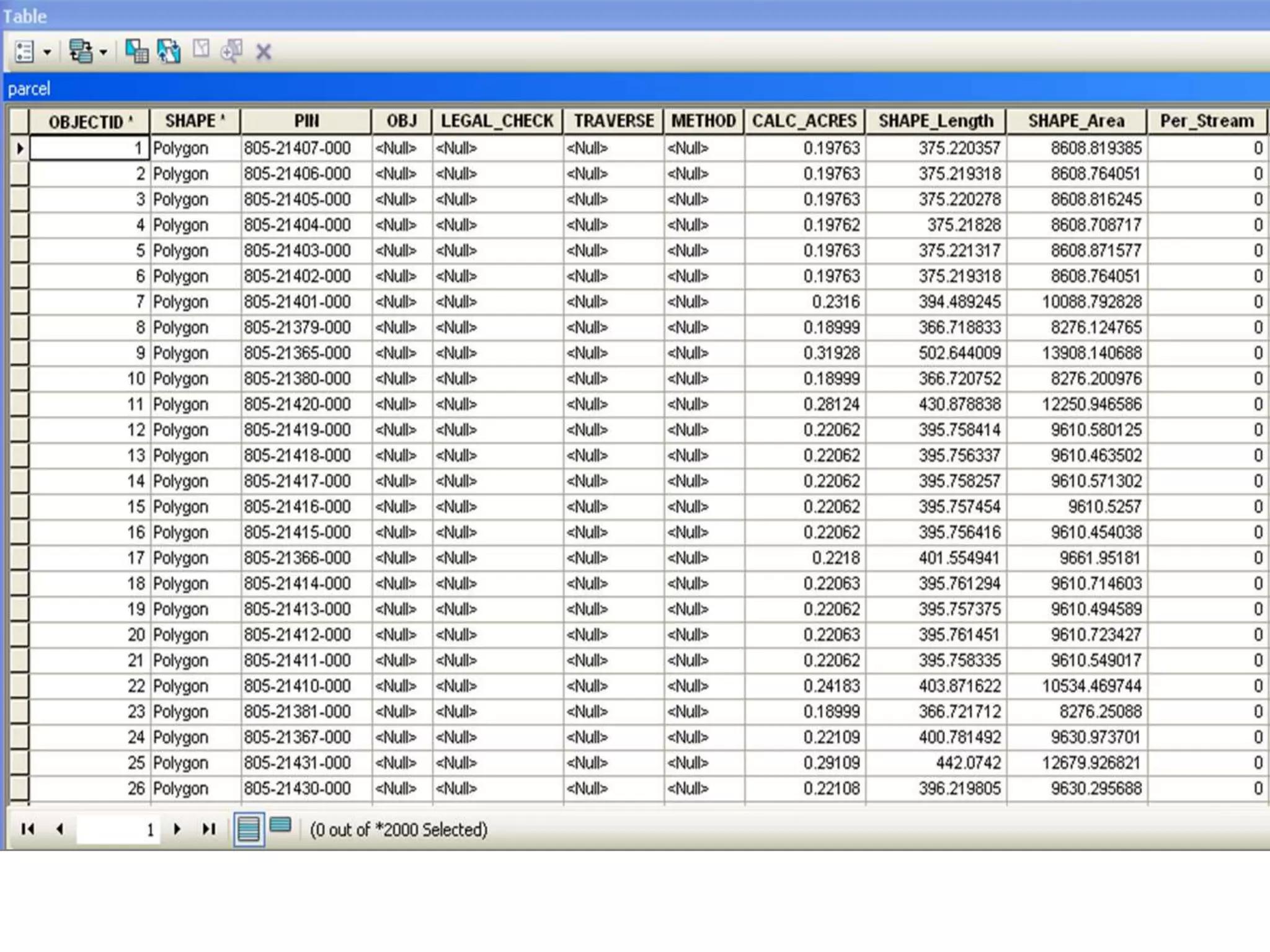Screen dimensions: 1270x952
Task: Select the parcel table tab
Action: [x=29, y=89]
